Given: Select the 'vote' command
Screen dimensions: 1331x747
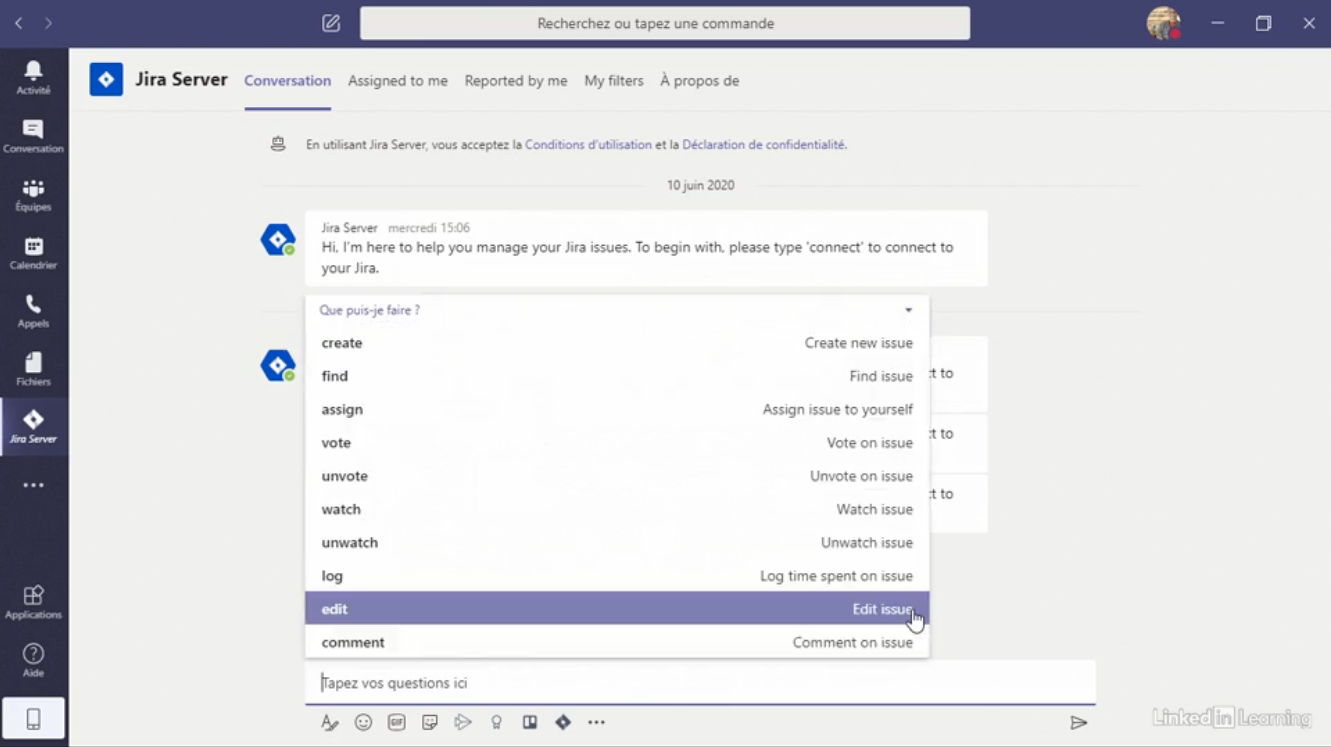Looking at the screenshot, I should [x=617, y=443].
